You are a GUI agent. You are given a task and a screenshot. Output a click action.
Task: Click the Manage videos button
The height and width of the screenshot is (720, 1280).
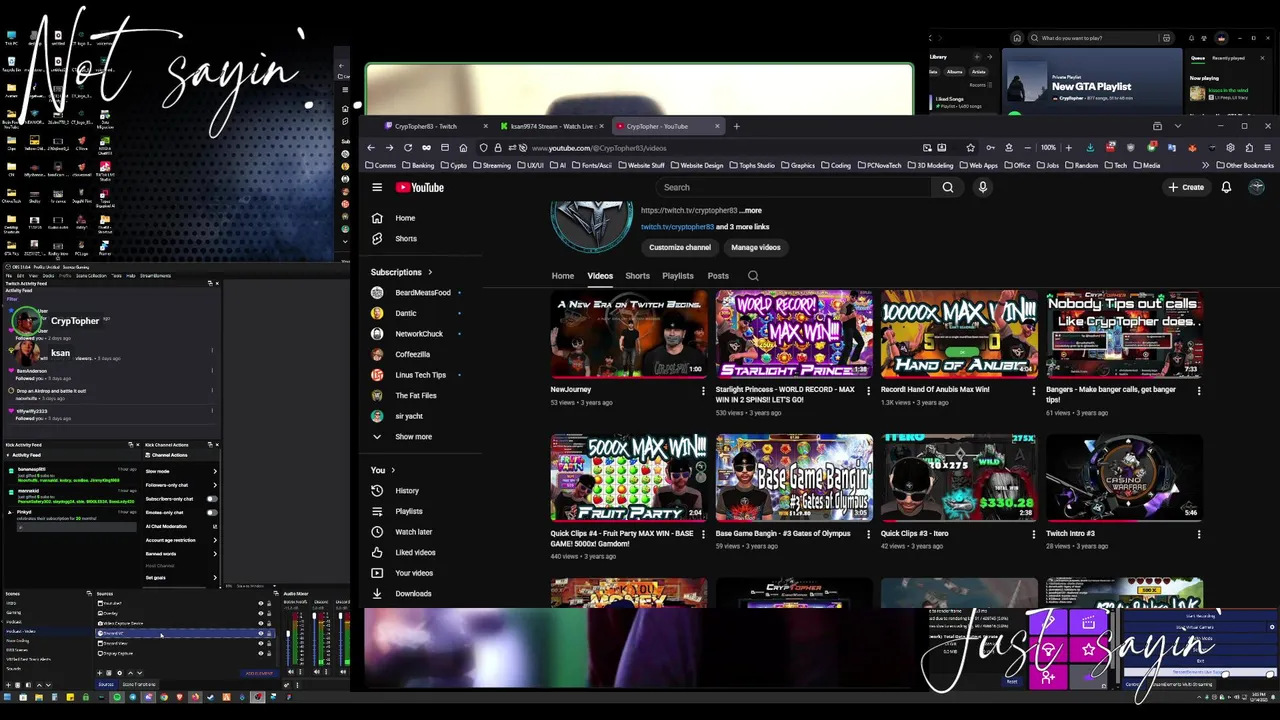click(x=756, y=247)
